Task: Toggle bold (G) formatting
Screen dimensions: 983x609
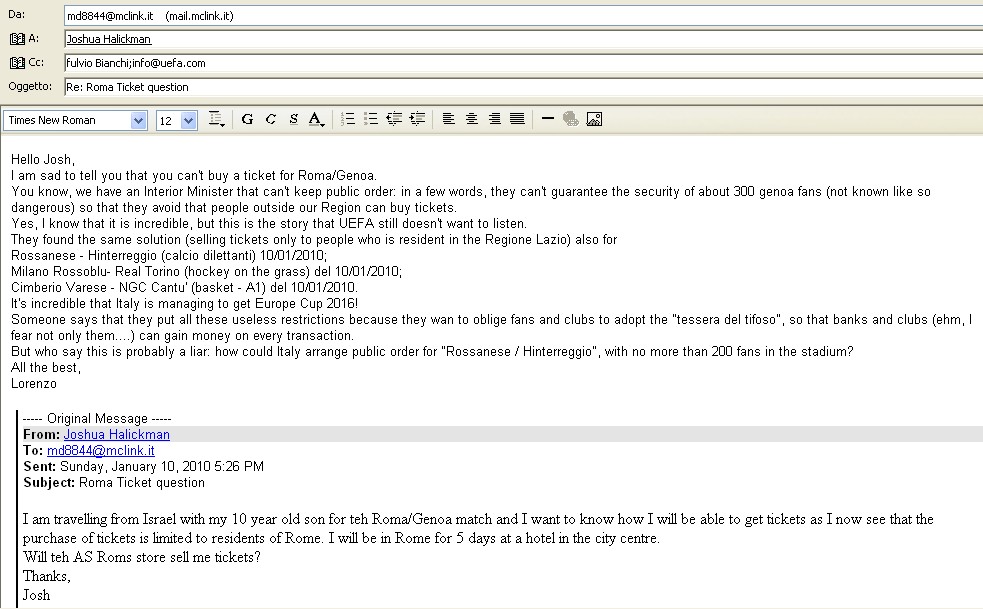Action: (x=247, y=119)
